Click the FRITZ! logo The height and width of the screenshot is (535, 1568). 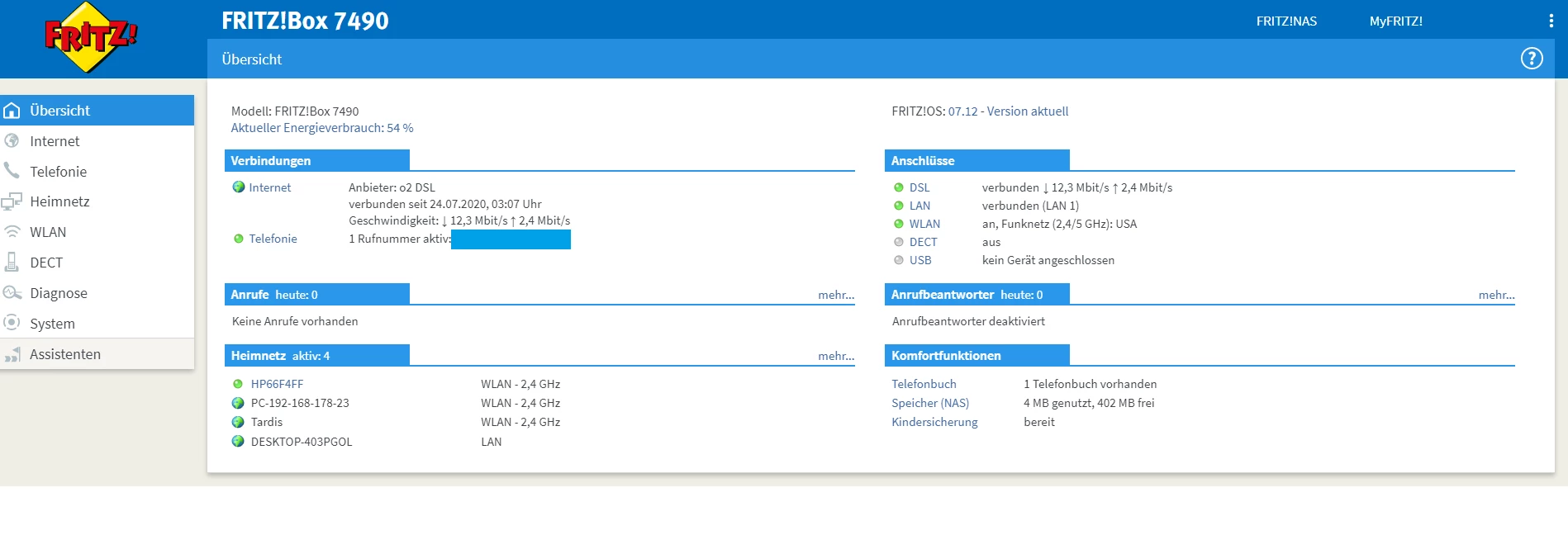coord(91,37)
